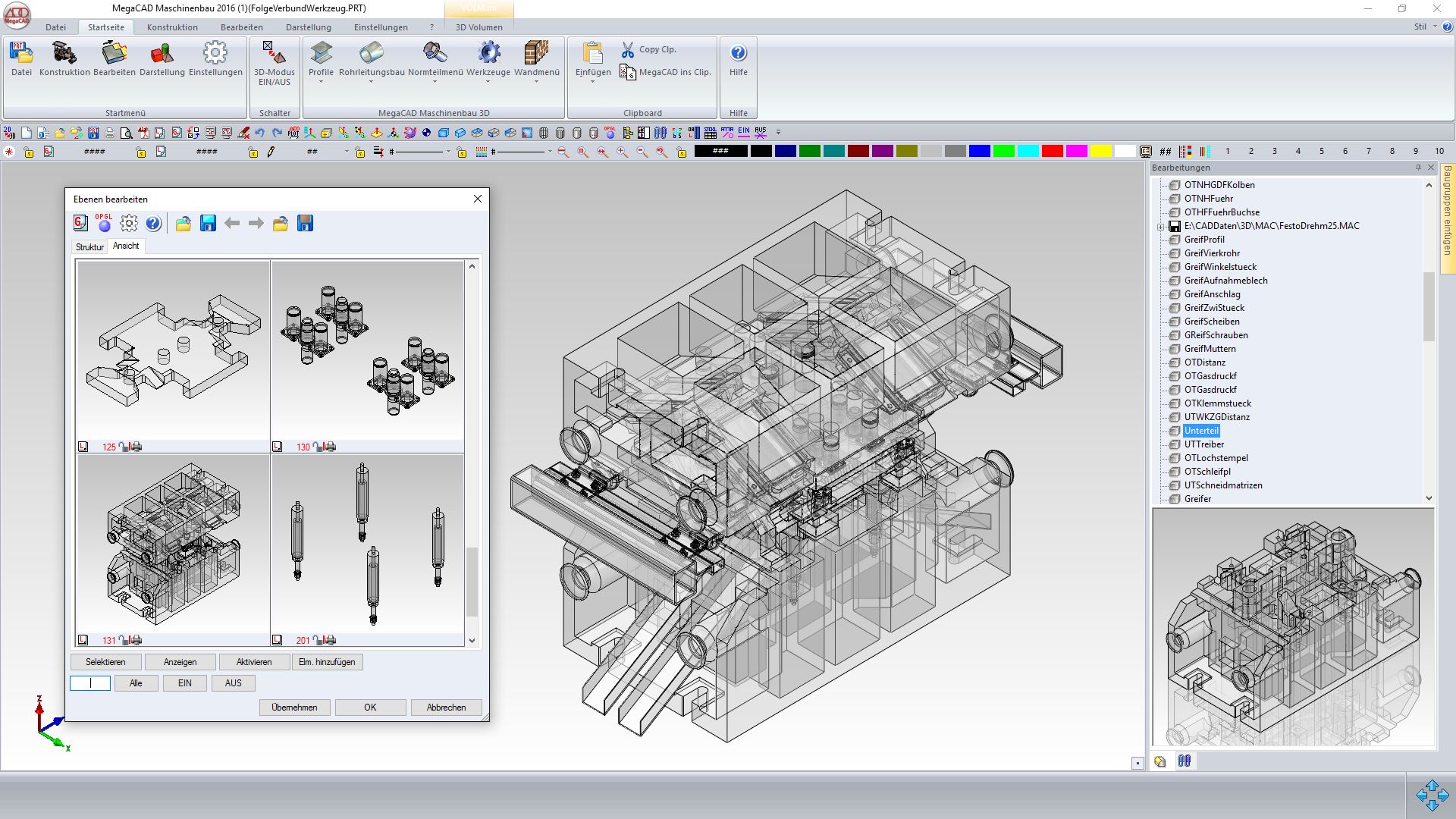Pick the magenta color swatch
The width and height of the screenshot is (1456, 819).
point(1076,152)
